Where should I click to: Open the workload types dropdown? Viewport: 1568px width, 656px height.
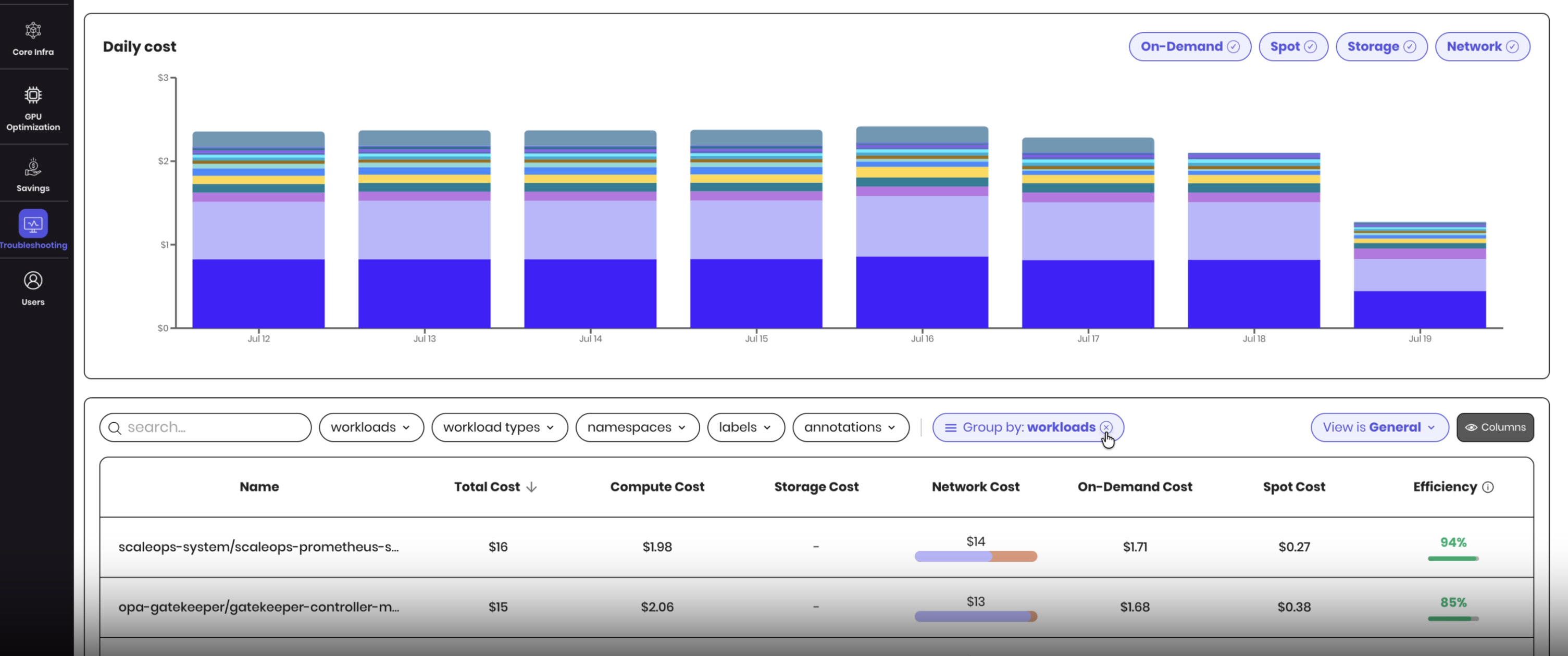pyautogui.click(x=499, y=428)
